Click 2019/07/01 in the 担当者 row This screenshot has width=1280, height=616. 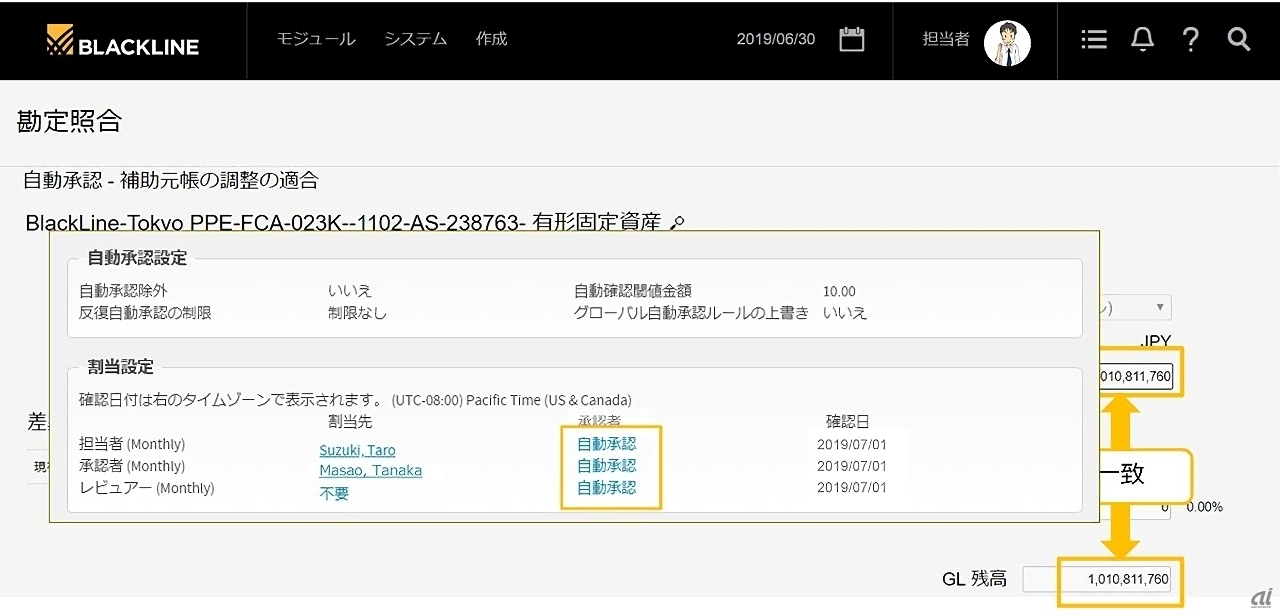tap(851, 444)
